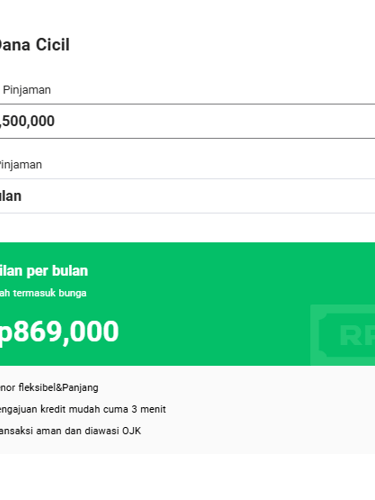
Task: Click the RP banknote icon
Action: 343,335
